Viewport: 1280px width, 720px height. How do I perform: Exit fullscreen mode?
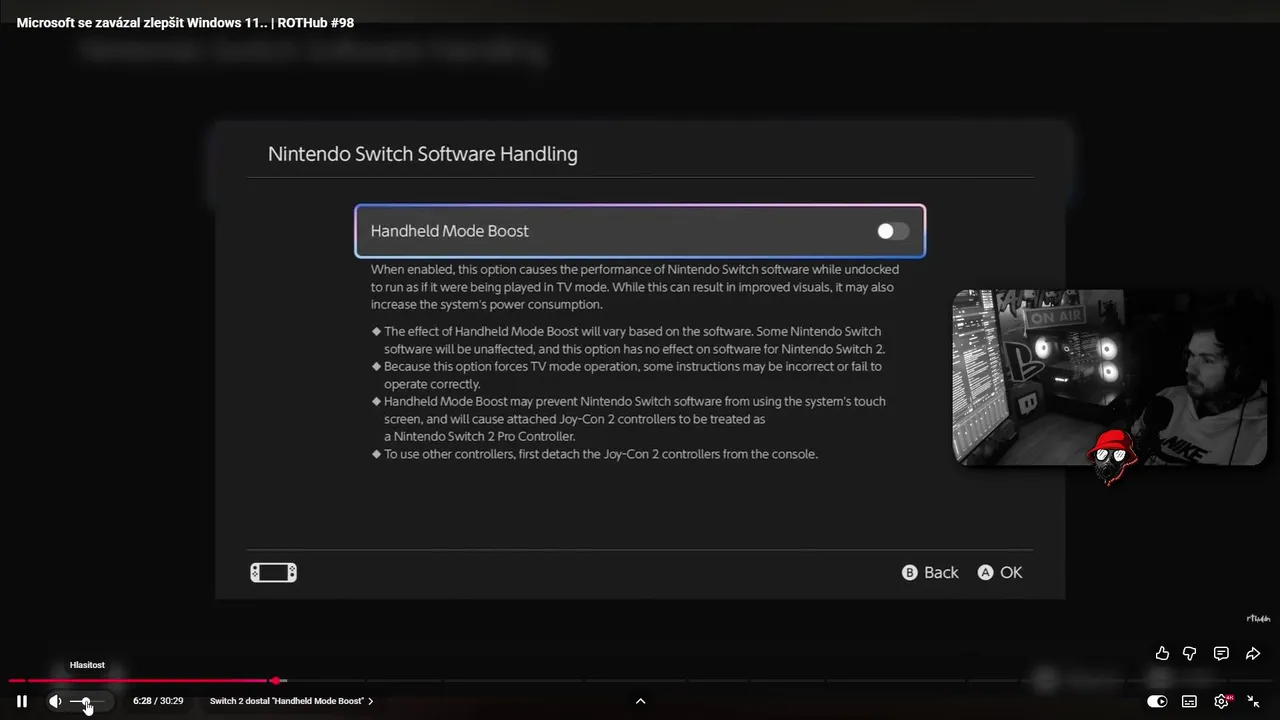point(1253,701)
